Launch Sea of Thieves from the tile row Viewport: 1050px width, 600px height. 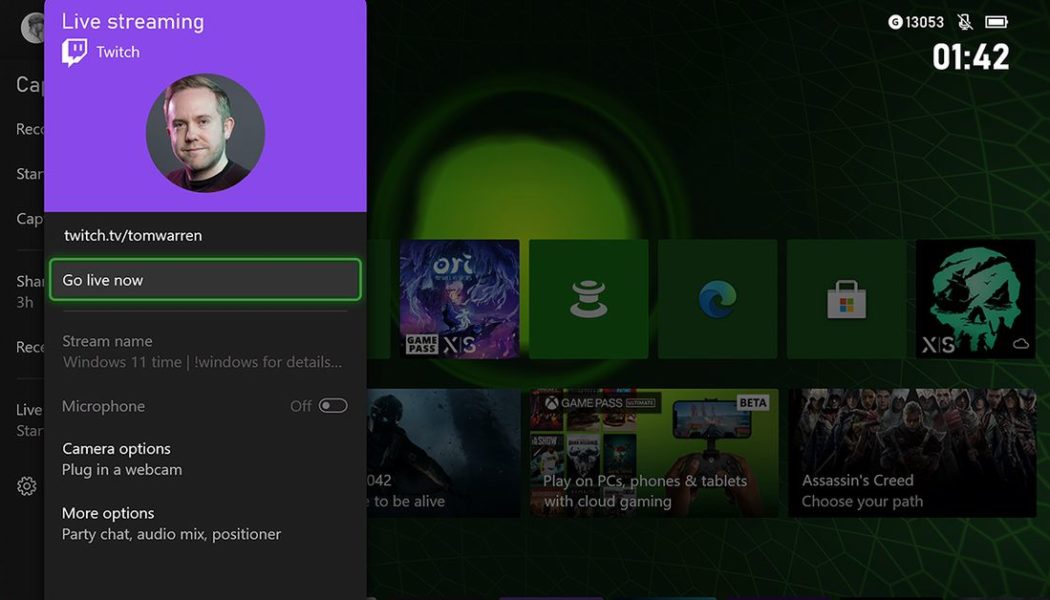coord(975,295)
